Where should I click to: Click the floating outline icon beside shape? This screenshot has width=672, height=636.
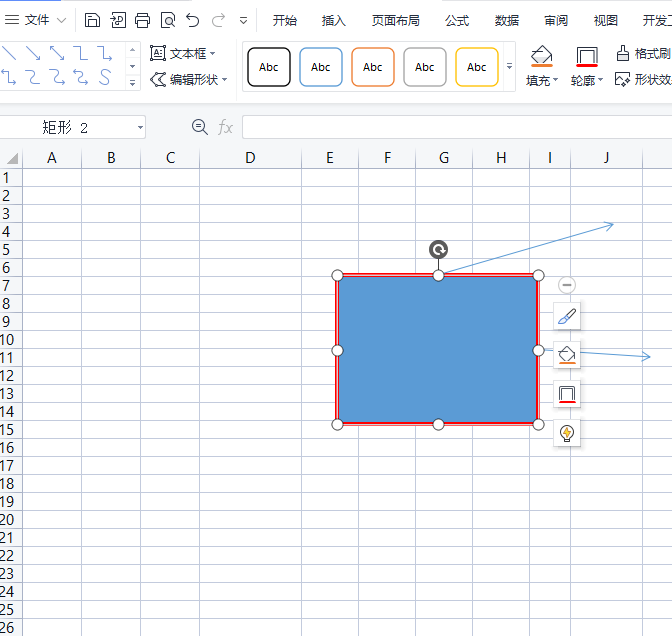pos(567,394)
